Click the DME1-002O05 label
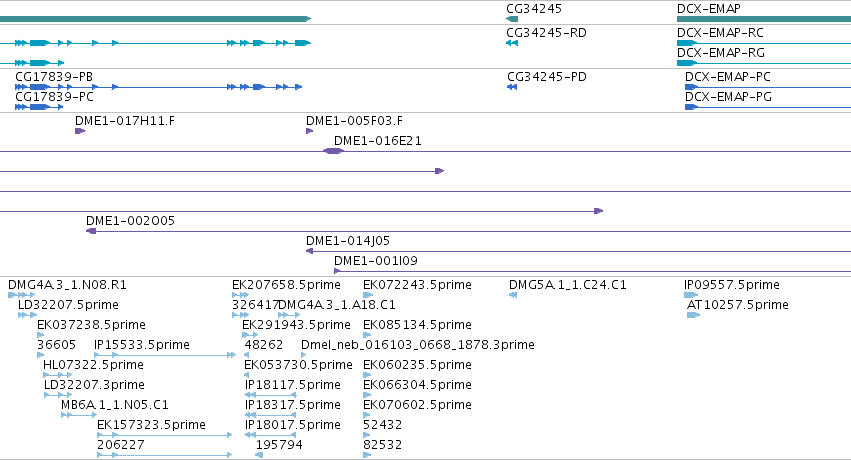 [x=130, y=221]
